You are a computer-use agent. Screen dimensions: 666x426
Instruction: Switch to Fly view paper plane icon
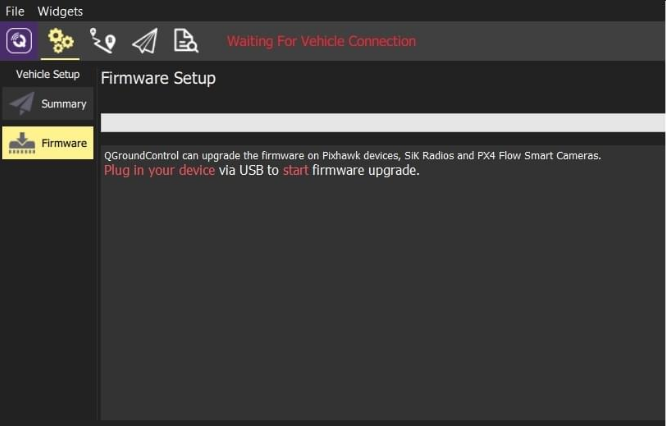point(145,41)
